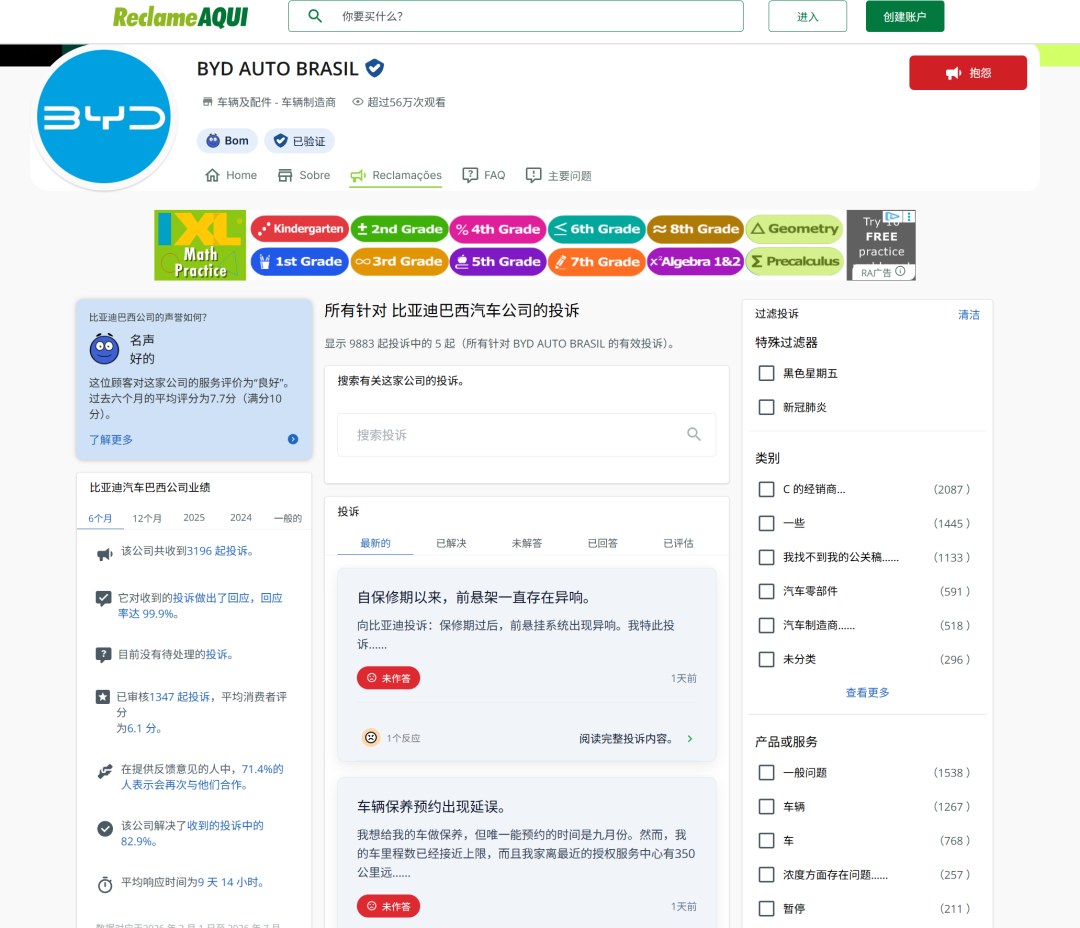Check the 车辆 product filter checkbox
The height and width of the screenshot is (928, 1080).
click(766, 807)
